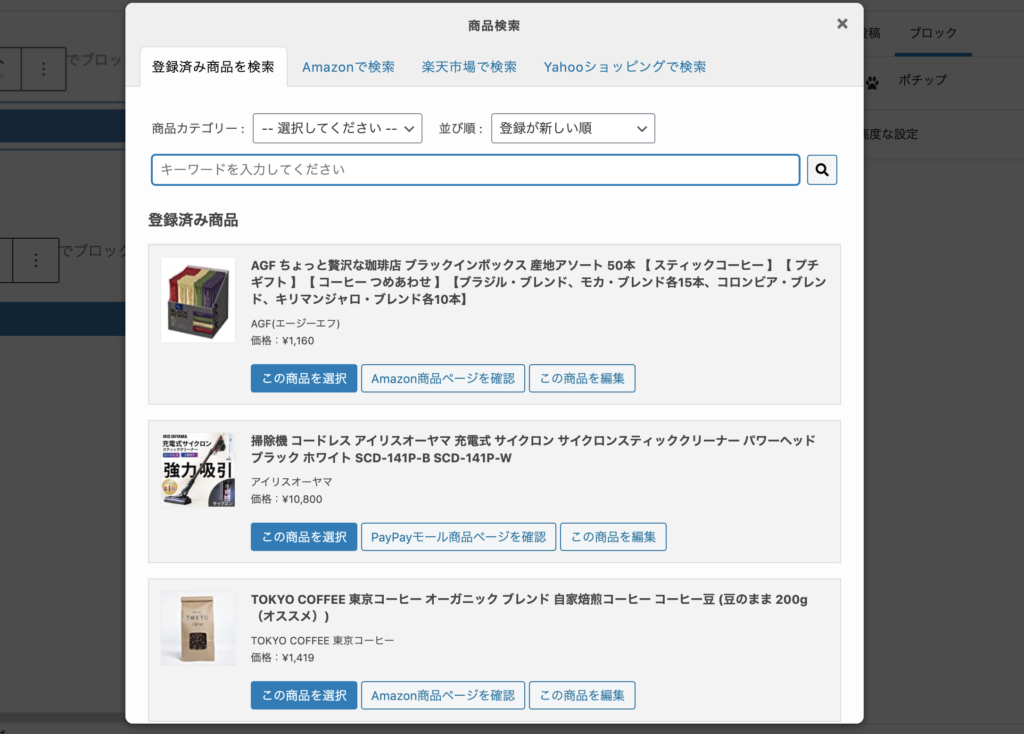Select the Iris Ohyama vacuum cleaner product
This screenshot has width=1024, height=734.
[x=304, y=537]
